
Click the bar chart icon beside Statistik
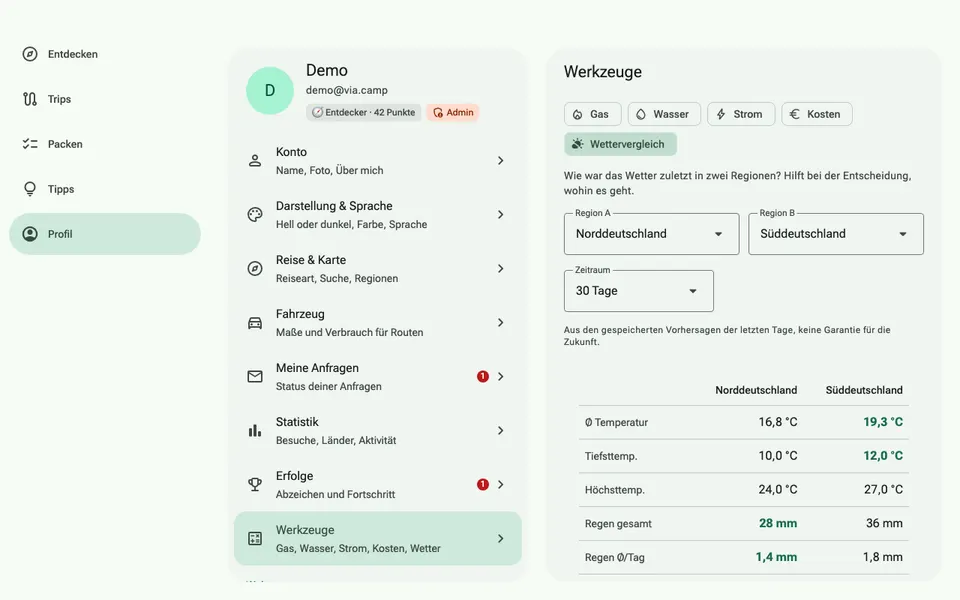pos(255,430)
